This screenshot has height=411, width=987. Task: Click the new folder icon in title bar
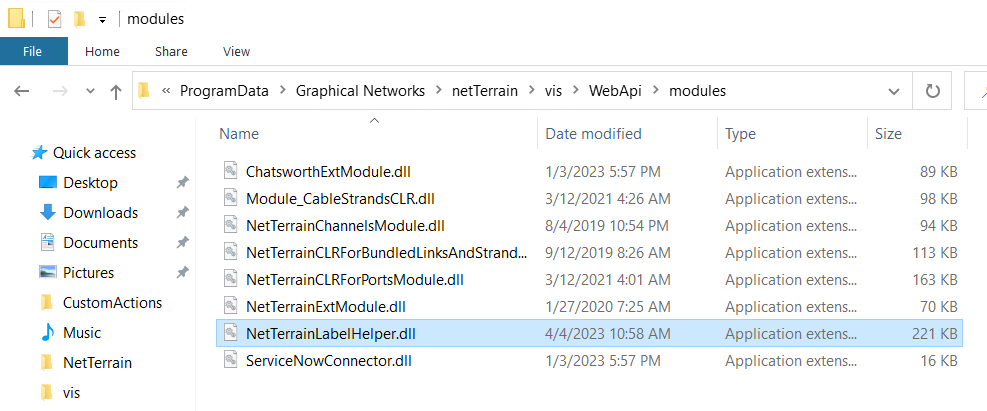point(78,19)
